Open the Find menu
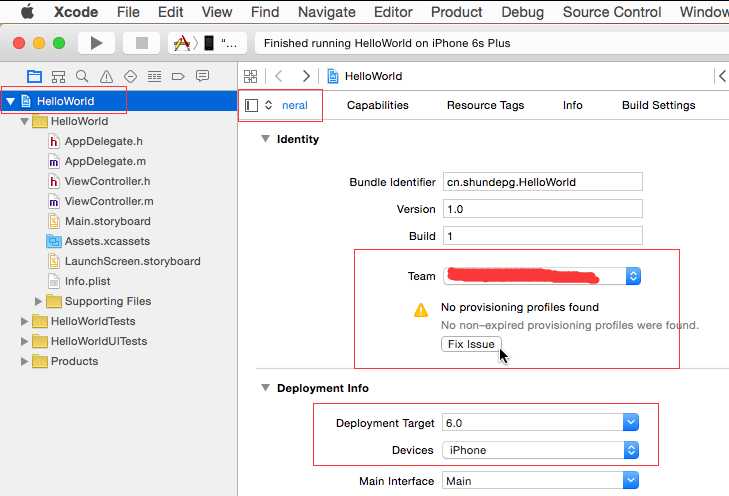 [265, 12]
